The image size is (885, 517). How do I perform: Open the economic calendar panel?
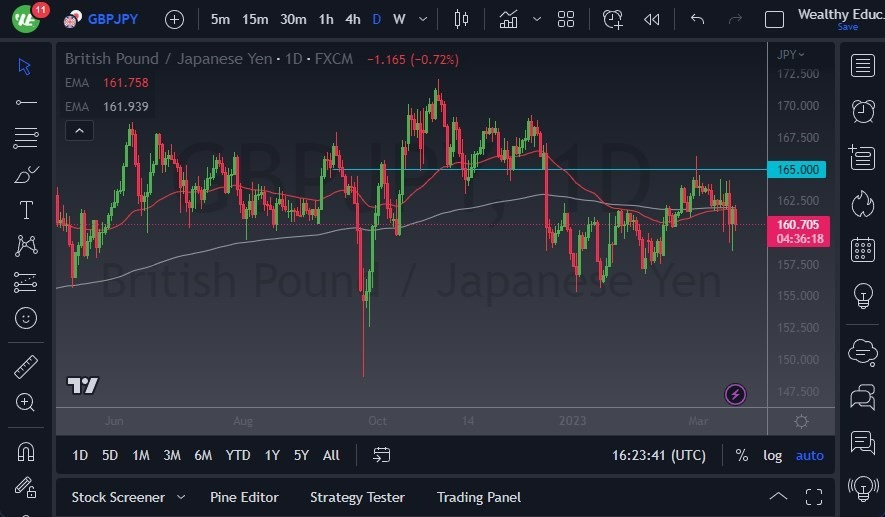point(862,249)
